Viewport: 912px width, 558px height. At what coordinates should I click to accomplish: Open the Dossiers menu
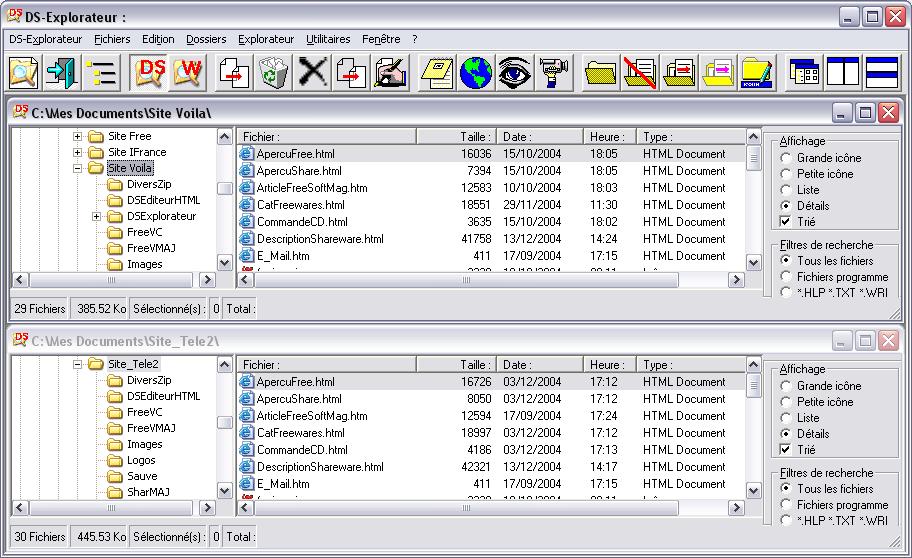click(x=206, y=39)
